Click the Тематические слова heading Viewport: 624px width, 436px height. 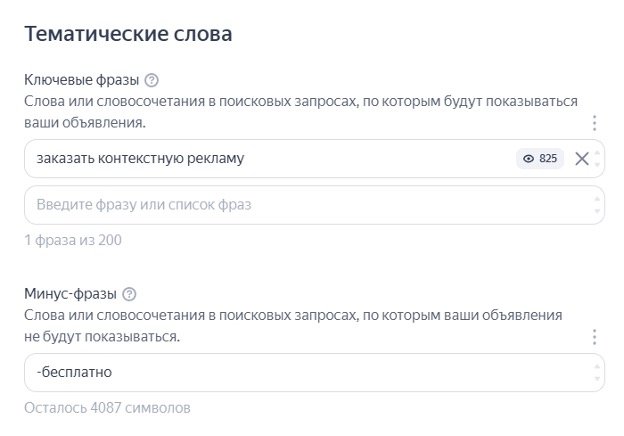click(x=127, y=34)
